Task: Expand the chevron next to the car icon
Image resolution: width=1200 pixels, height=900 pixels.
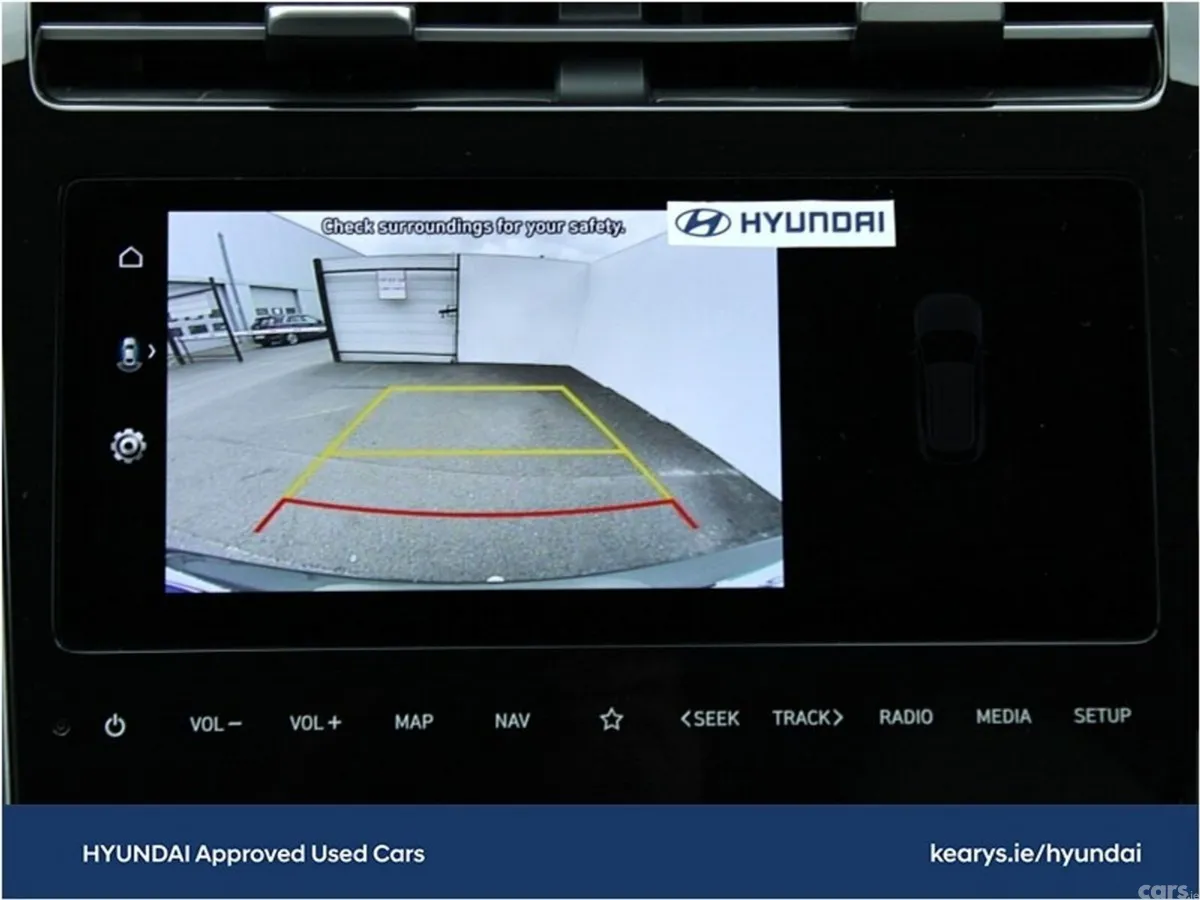Action: [x=152, y=351]
